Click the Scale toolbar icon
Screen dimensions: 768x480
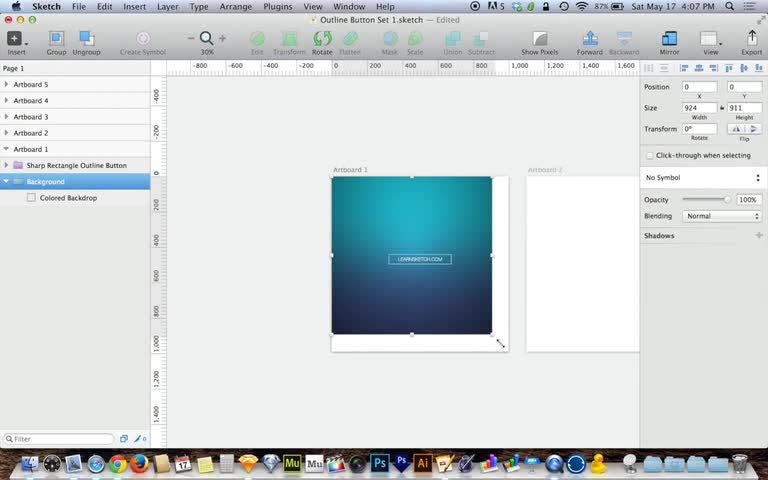(415, 38)
